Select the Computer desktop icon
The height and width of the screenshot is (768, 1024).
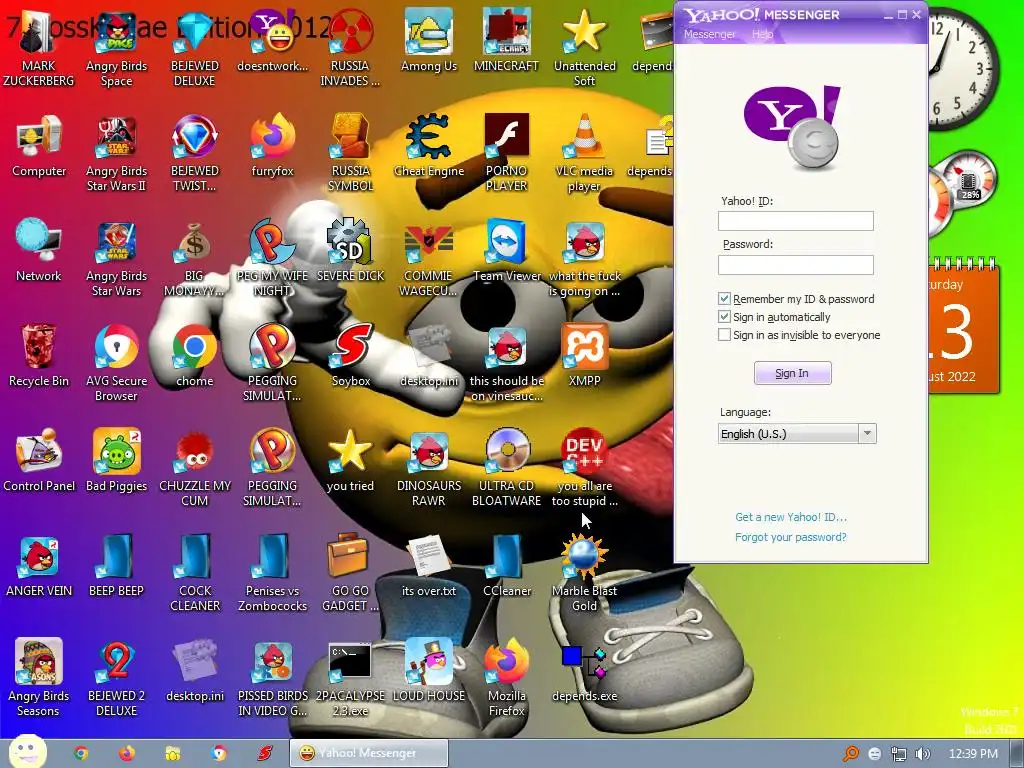(x=39, y=146)
